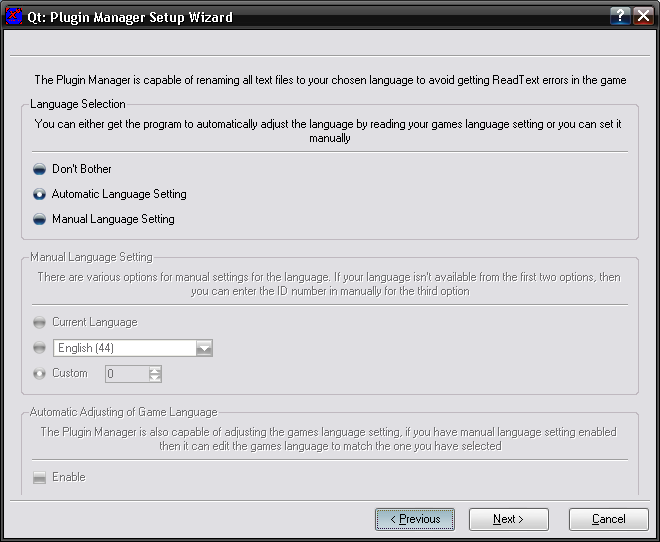The width and height of the screenshot is (660, 542).
Task: Click the question mark help button
Action: coord(620,17)
